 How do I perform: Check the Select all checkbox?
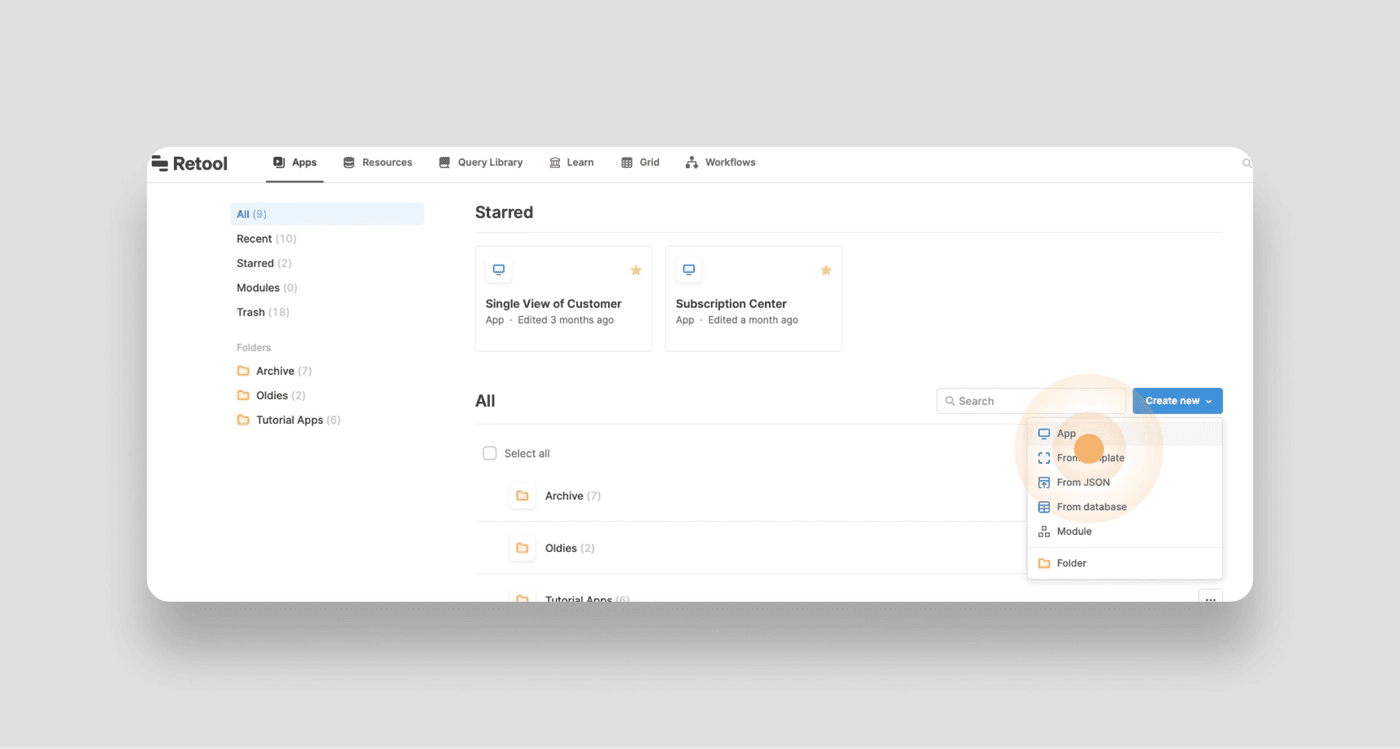point(490,454)
